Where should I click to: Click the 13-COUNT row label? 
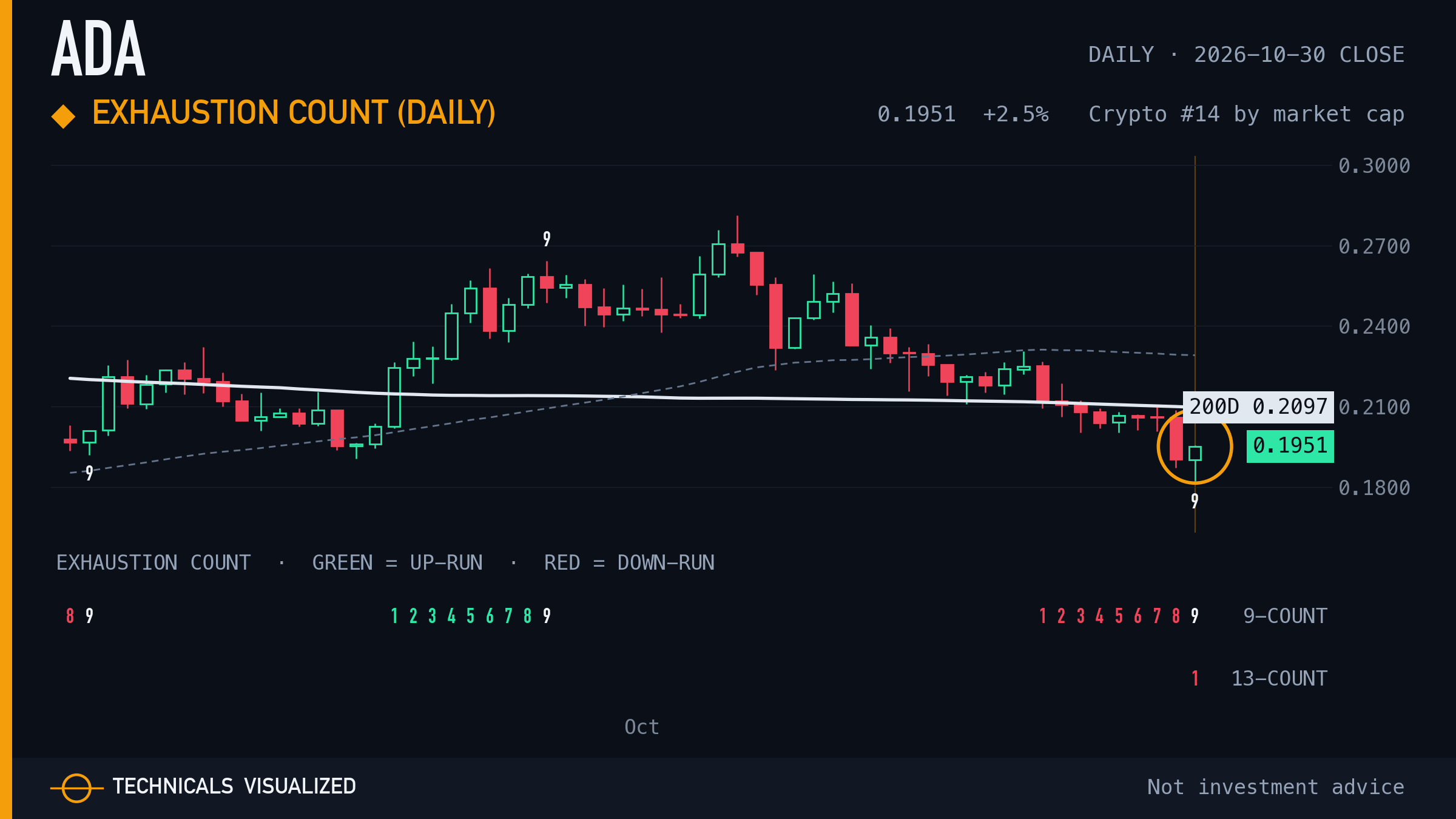[1279, 678]
